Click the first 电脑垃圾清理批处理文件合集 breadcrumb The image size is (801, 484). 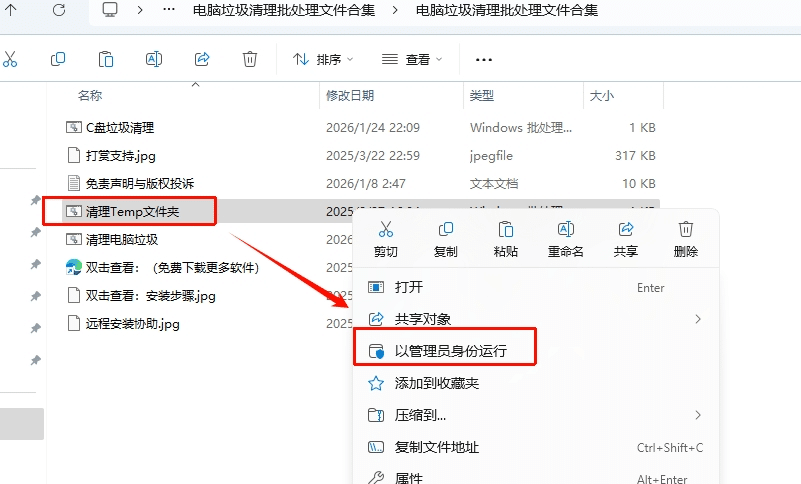(x=284, y=10)
